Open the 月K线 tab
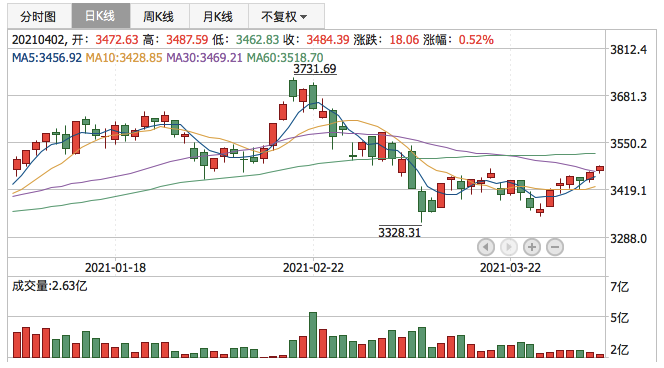The height and width of the screenshot is (368, 664). click(x=219, y=17)
